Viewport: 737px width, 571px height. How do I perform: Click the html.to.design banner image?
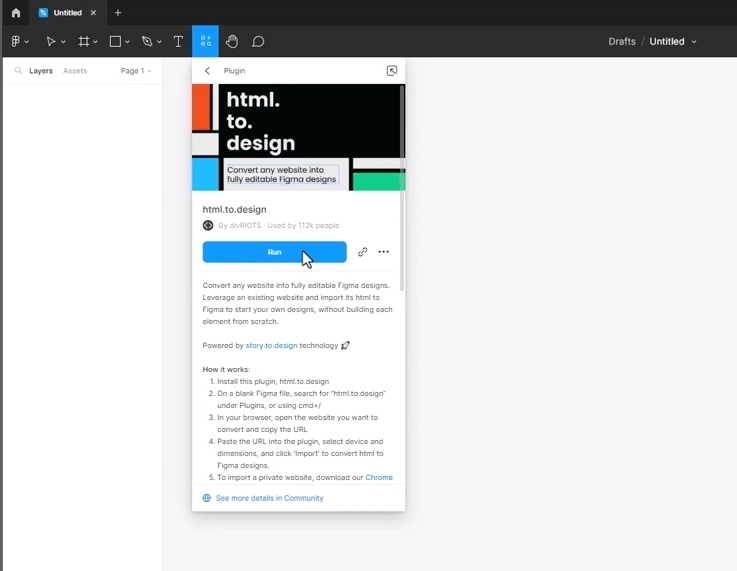click(x=296, y=137)
